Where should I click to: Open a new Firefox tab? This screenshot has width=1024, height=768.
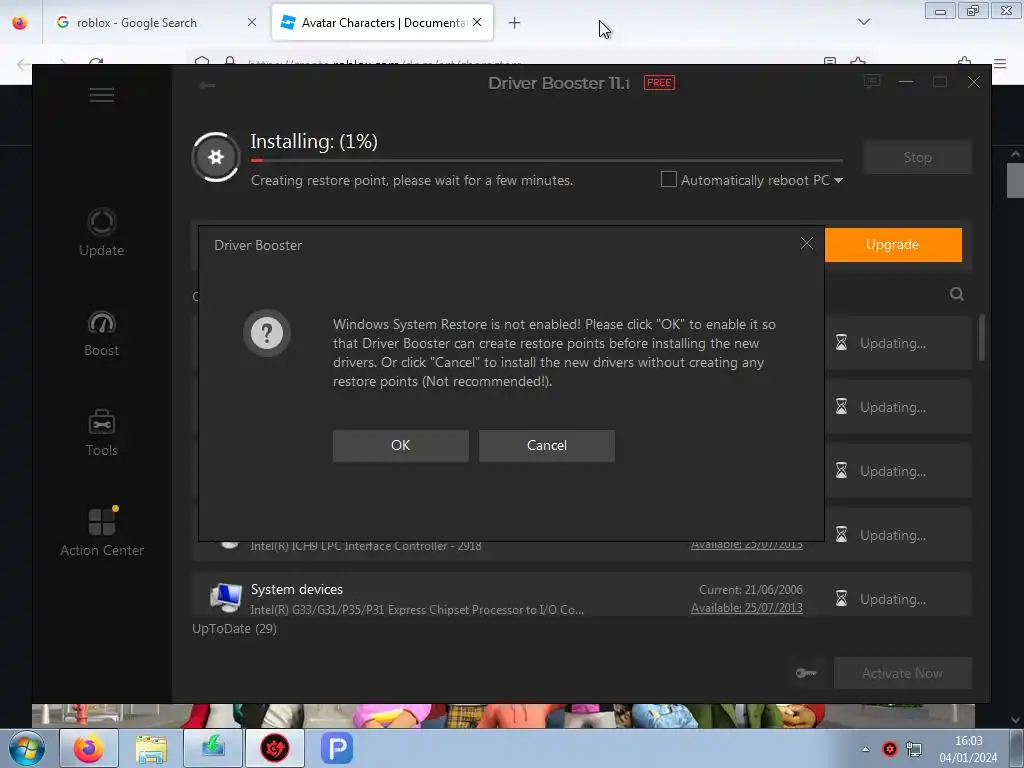pos(515,23)
